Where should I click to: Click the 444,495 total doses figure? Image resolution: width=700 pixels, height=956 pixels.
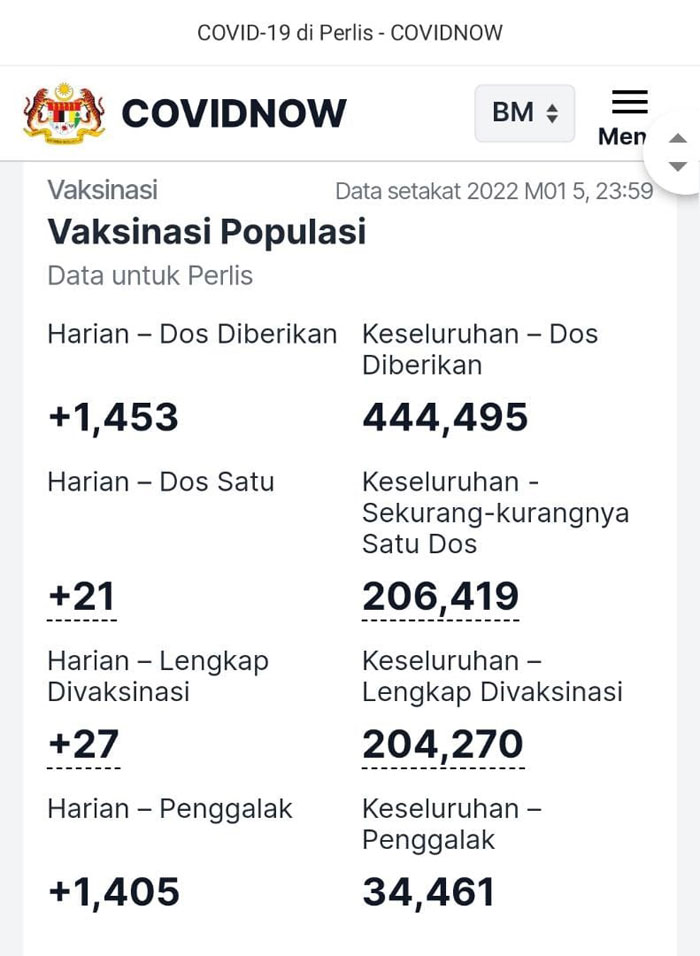(445, 418)
